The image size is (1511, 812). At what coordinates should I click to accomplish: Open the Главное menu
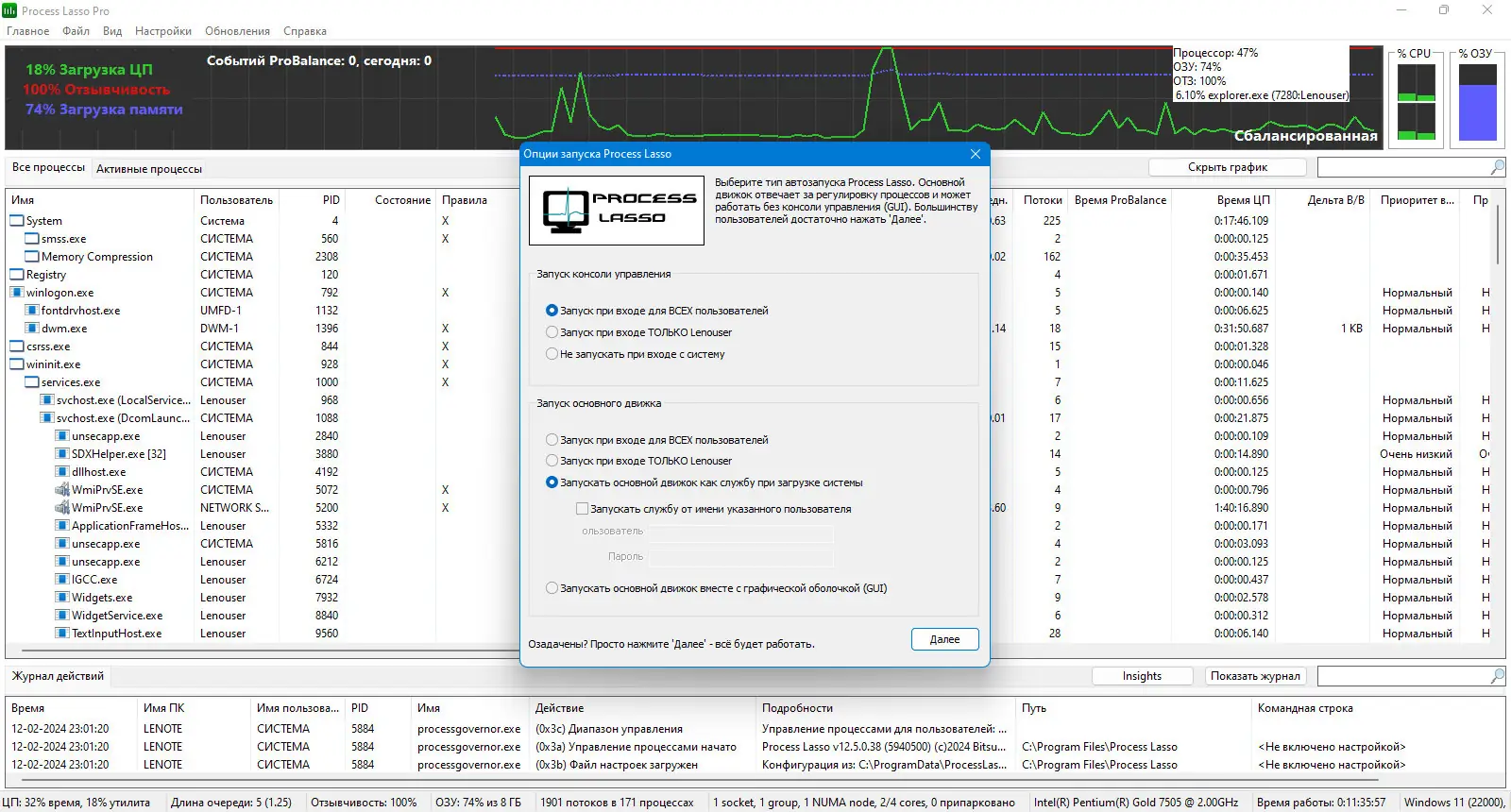click(x=28, y=31)
